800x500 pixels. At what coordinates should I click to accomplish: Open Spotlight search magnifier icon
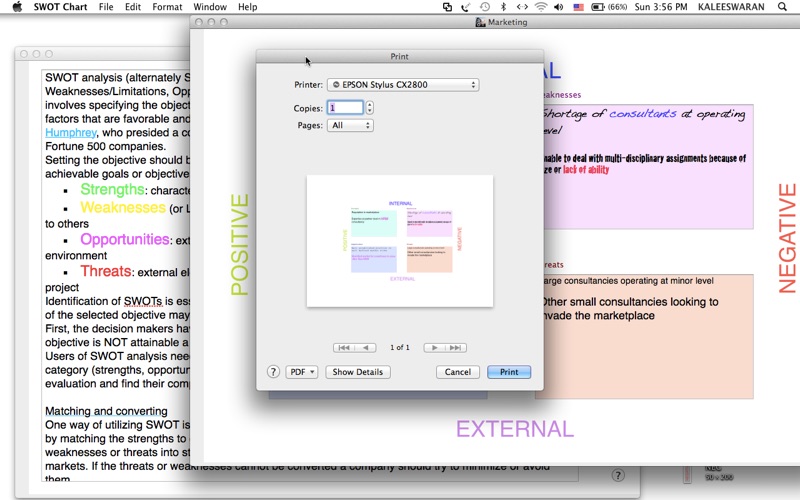pyautogui.click(x=782, y=7)
